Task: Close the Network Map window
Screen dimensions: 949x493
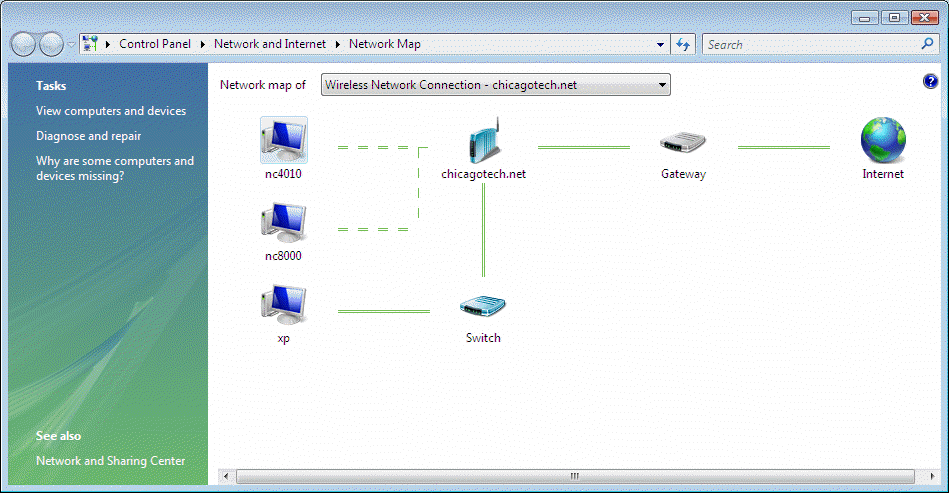Action: coord(924,18)
